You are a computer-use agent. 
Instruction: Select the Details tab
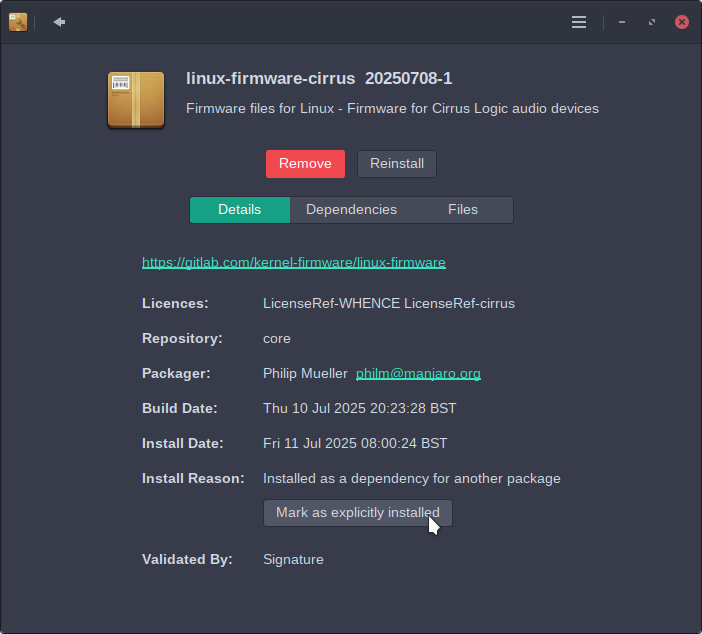[x=240, y=210]
